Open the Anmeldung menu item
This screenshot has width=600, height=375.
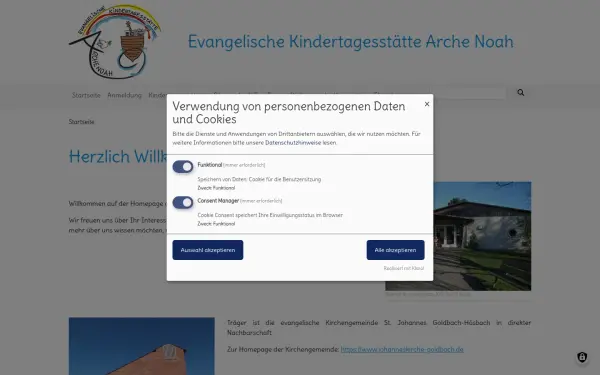(x=124, y=95)
